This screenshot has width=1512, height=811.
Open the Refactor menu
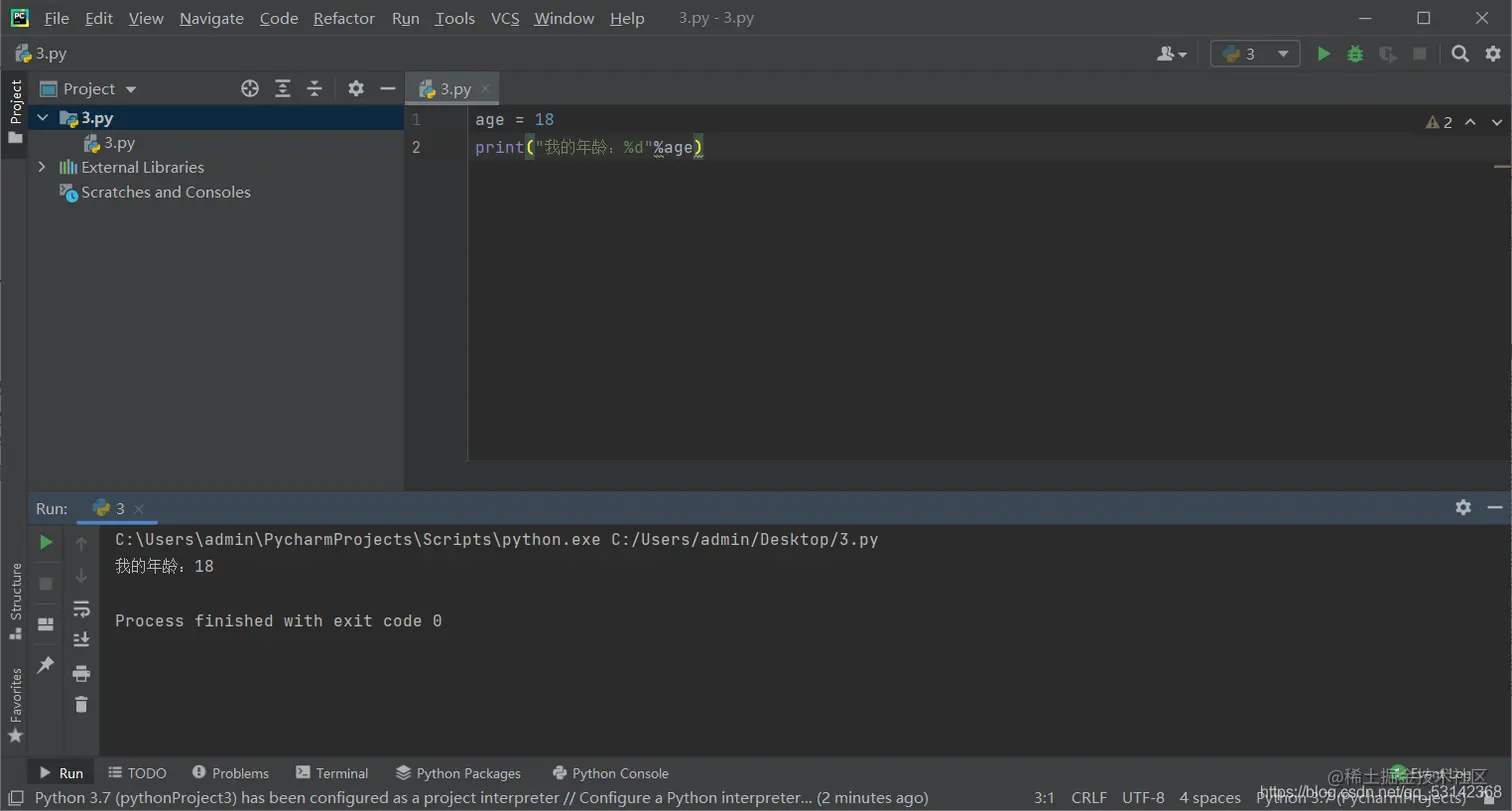coord(344,18)
